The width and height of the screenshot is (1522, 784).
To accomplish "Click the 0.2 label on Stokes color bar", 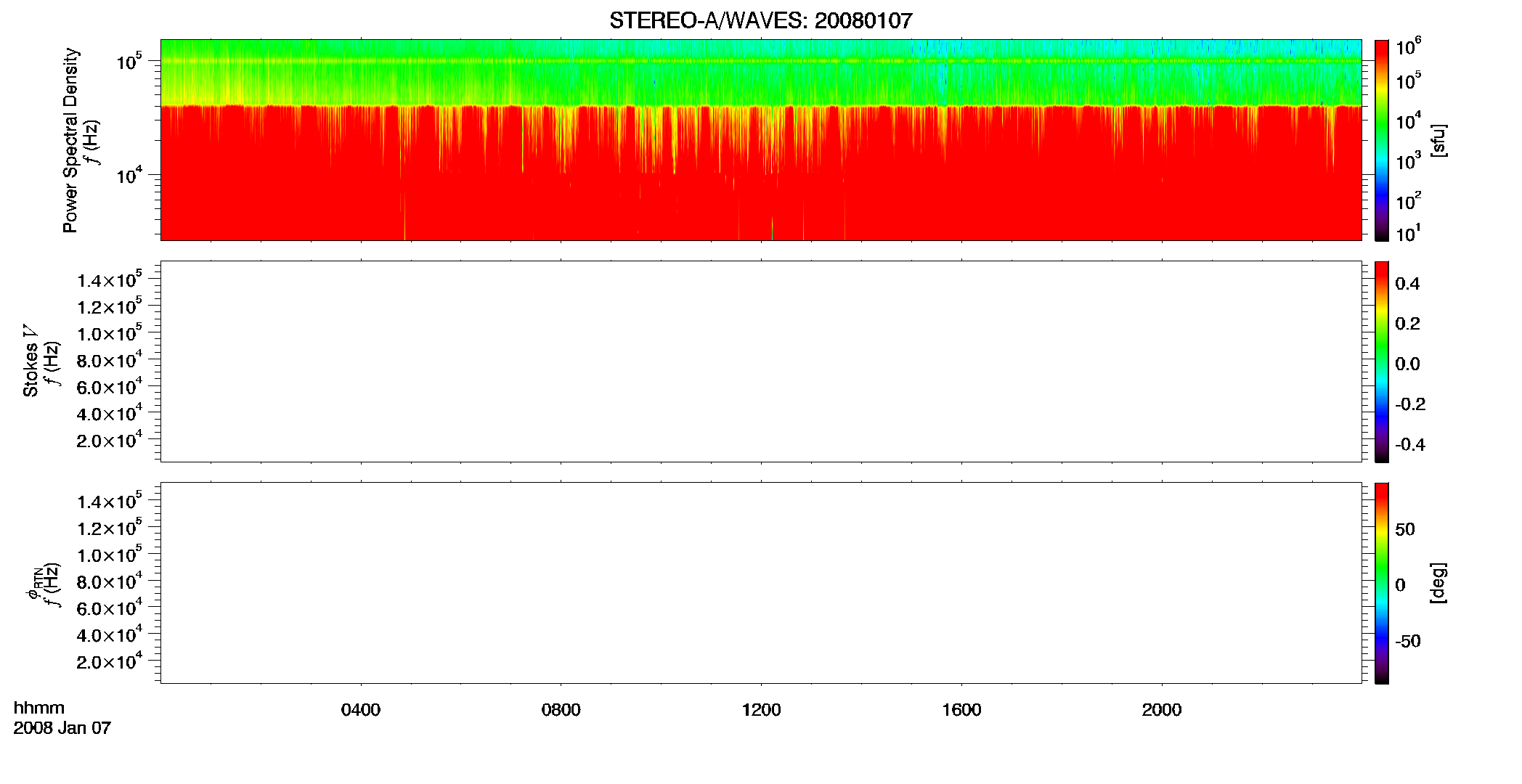I will [x=1407, y=324].
